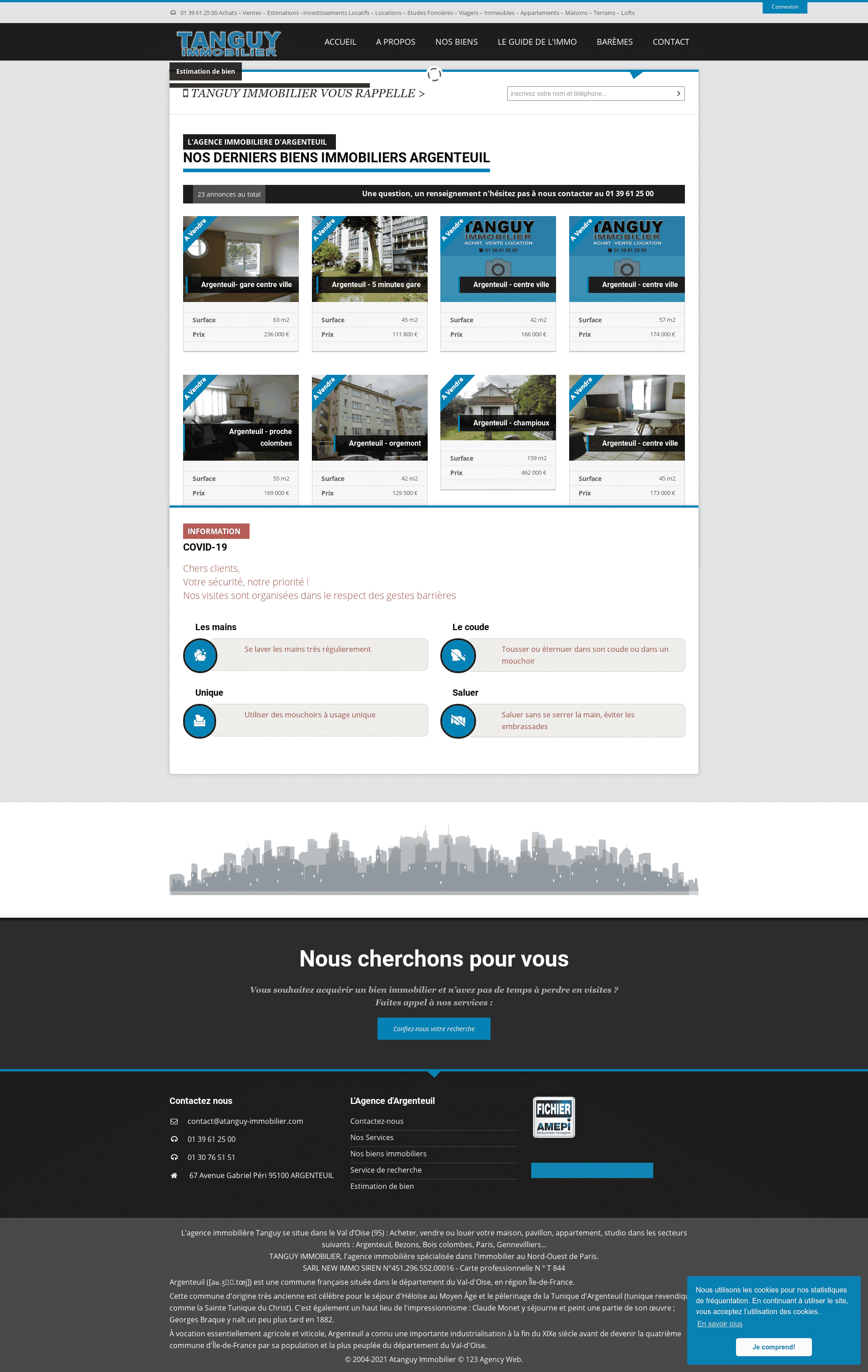Click the arrow on callback form
This screenshot has height=1372, width=868.
point(680,93)
